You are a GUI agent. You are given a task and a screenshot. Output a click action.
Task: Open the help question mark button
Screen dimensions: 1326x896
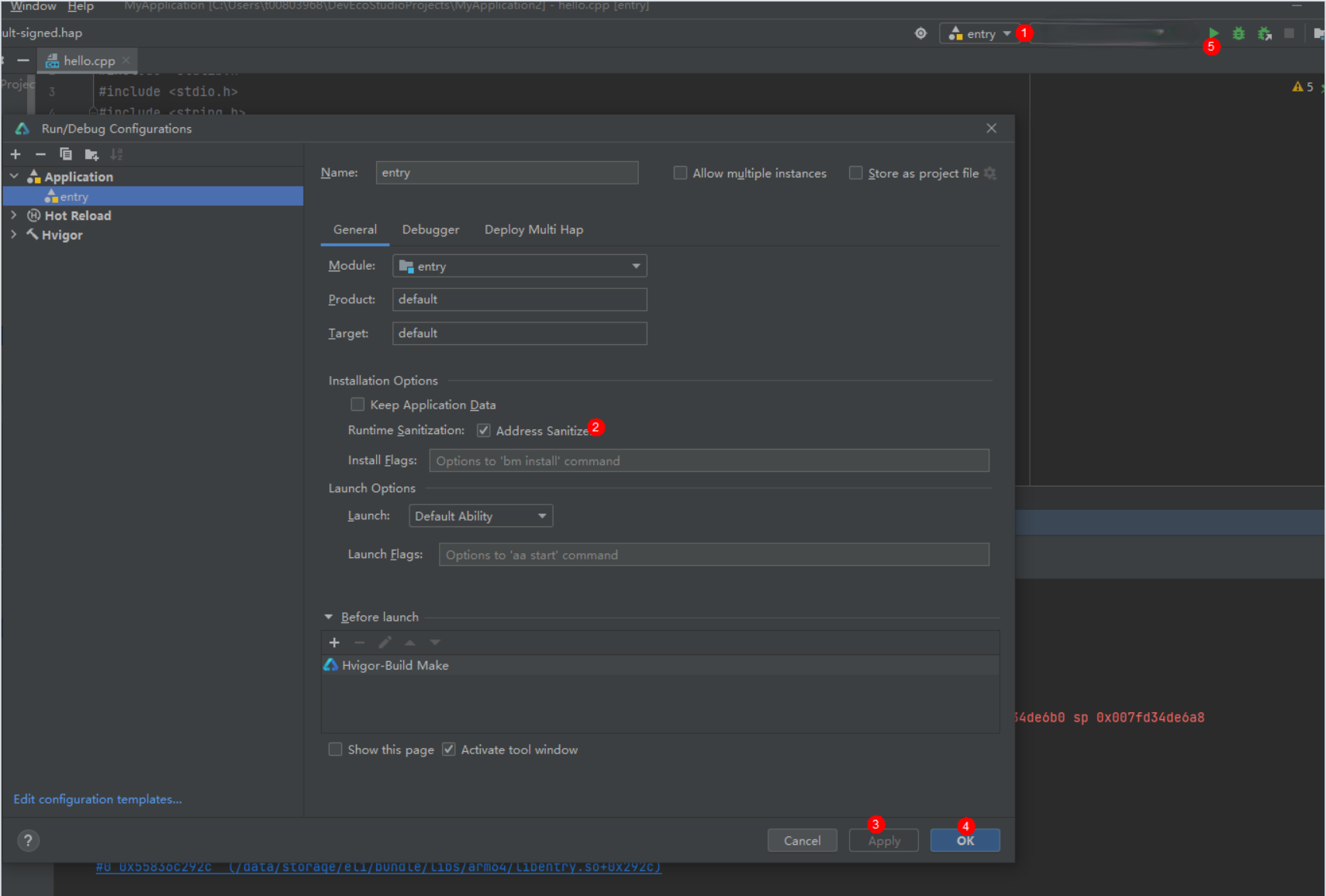tap(29, 841)
